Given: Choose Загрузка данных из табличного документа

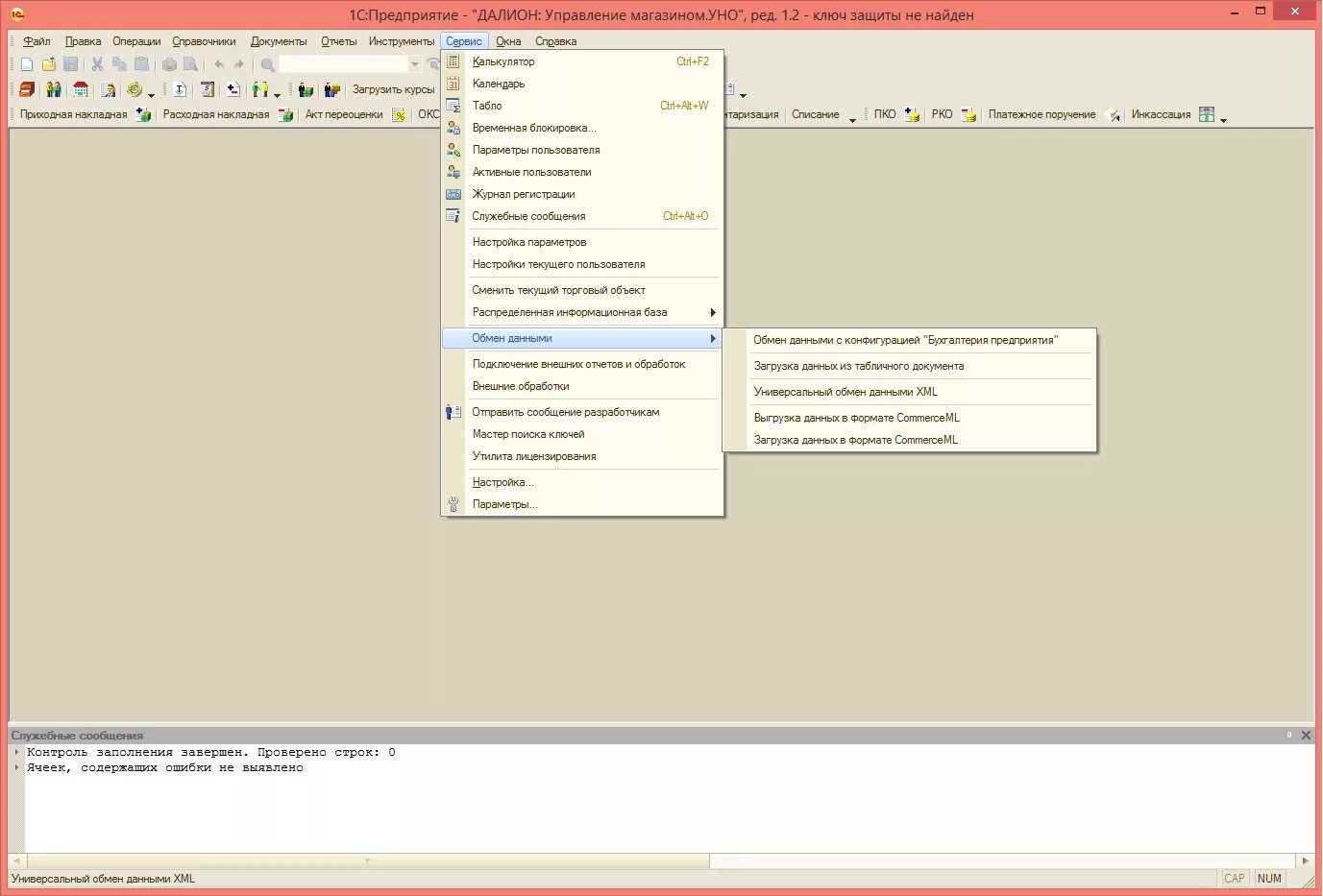Looking at the screenshot, I should (911, 366).
